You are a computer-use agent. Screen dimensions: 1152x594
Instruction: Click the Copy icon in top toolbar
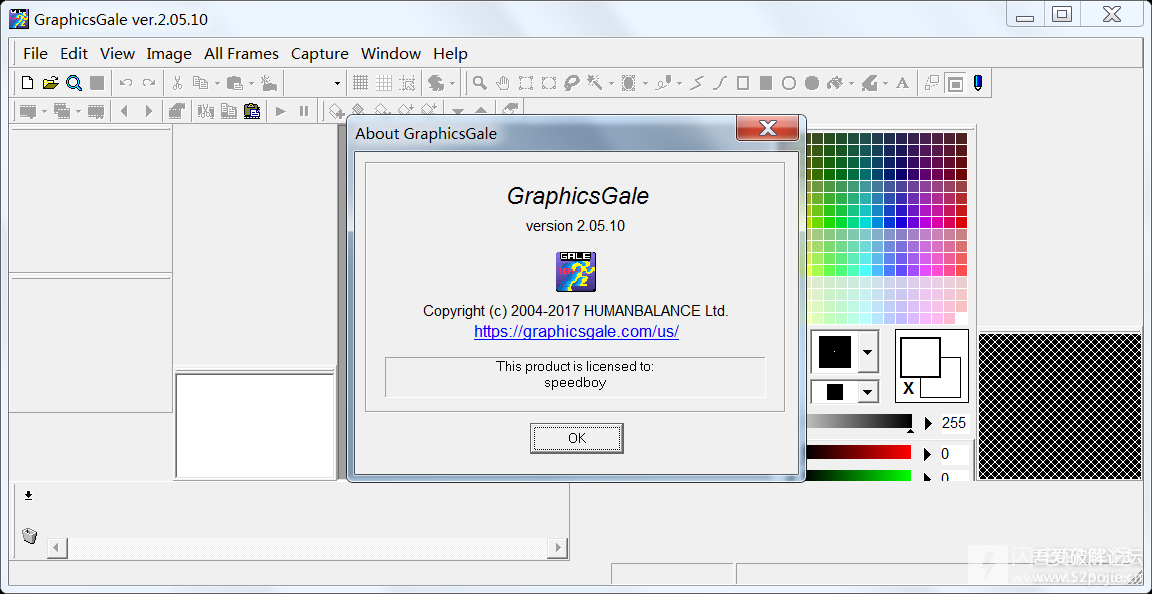pos(200,83)
